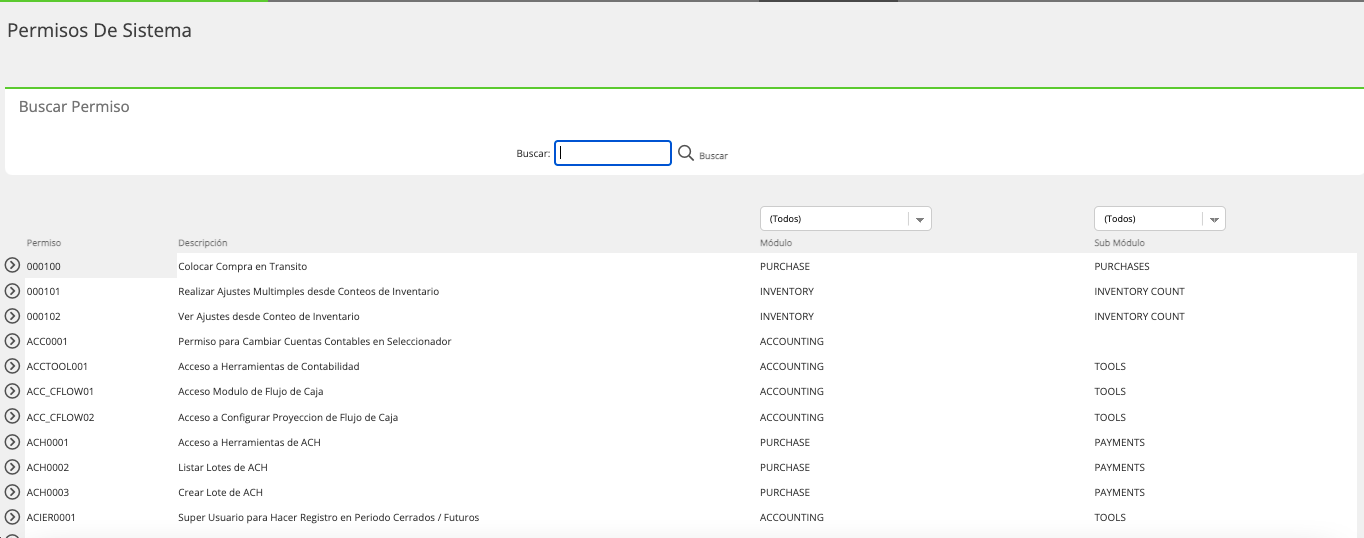This screenshot has height=538, width=1364.
Task: Click PURCHASES sub-module cell in row 000100
Action: [x=1122, y=267]
